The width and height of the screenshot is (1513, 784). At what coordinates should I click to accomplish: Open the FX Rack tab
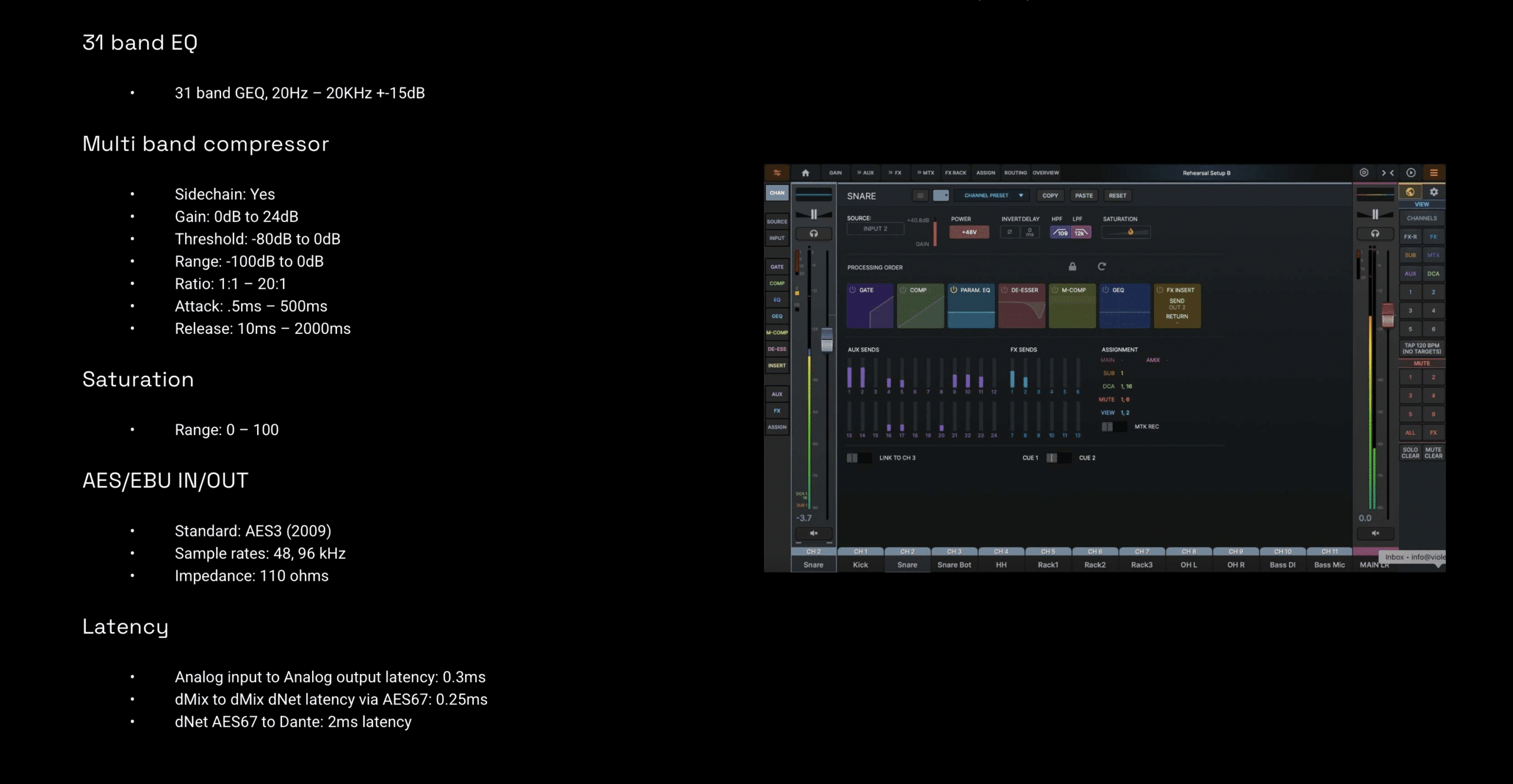click(x=955, y=173)
